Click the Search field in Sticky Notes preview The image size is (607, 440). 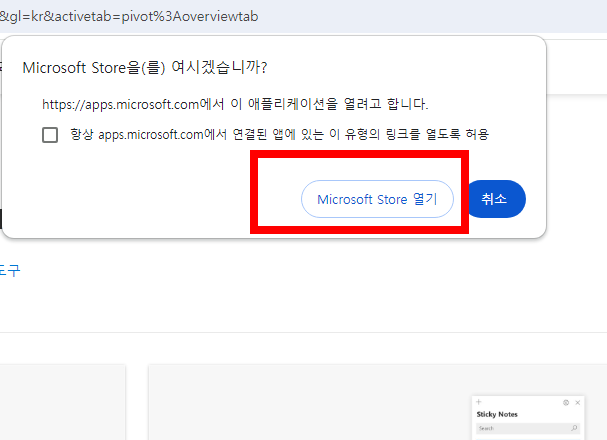click(528, 428)
